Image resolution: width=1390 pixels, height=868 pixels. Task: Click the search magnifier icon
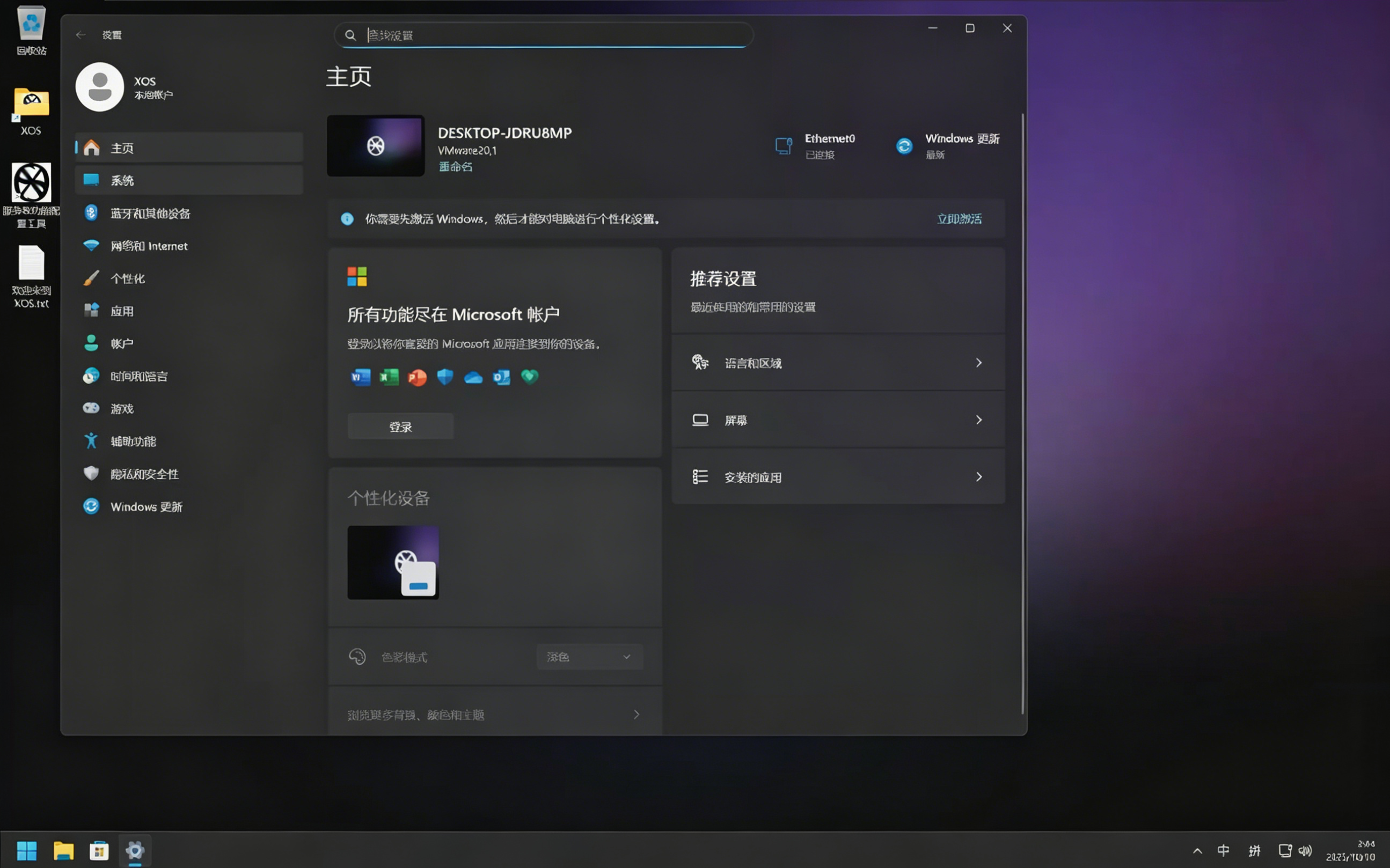coord(350,35)
